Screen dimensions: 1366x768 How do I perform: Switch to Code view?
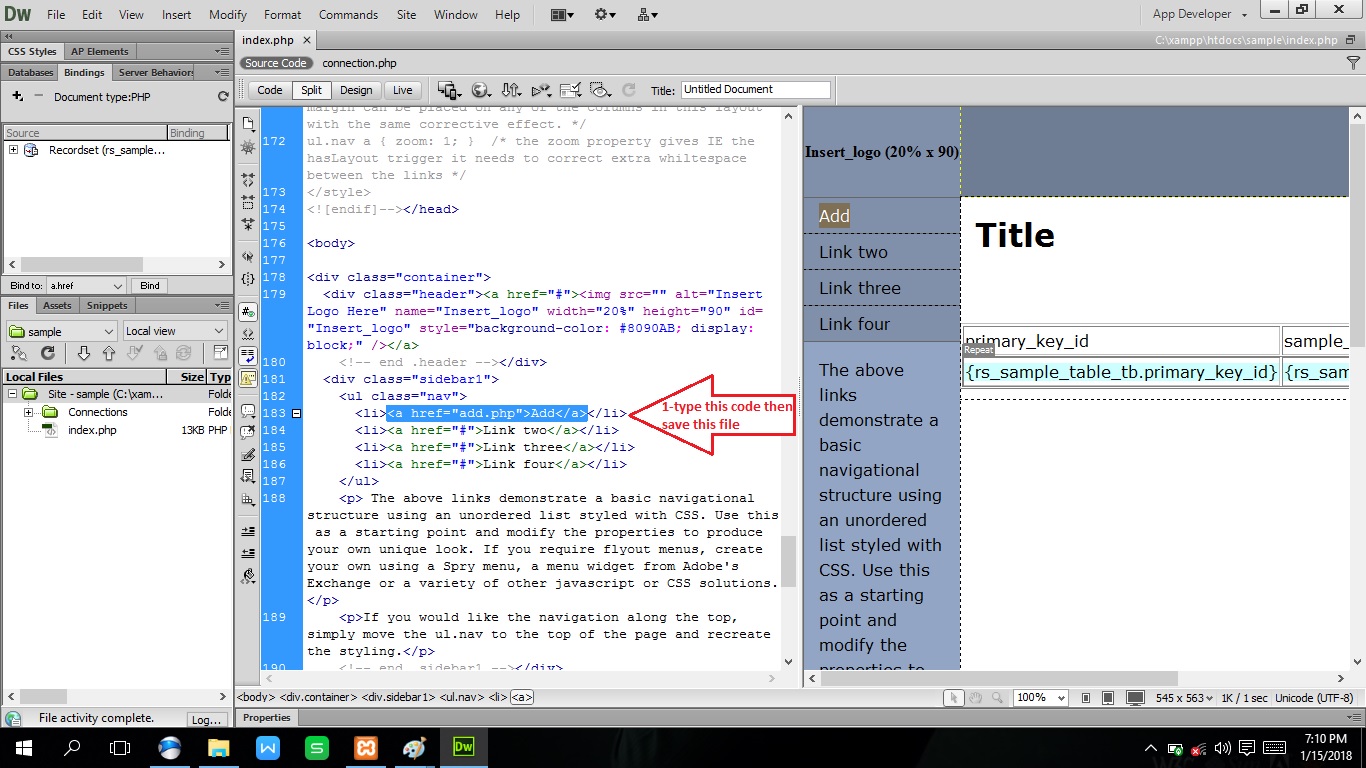coord(270,90)
